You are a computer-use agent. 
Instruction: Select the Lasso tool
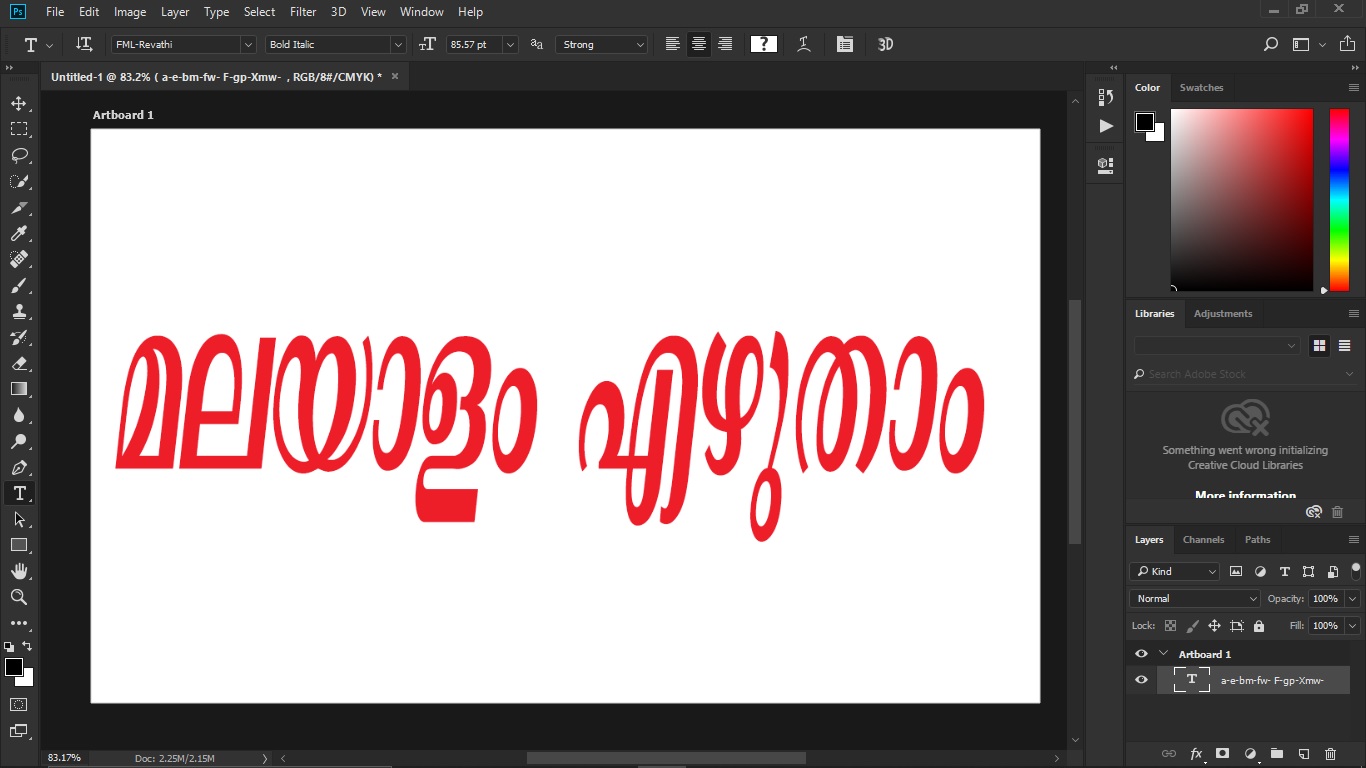[20, 155]
